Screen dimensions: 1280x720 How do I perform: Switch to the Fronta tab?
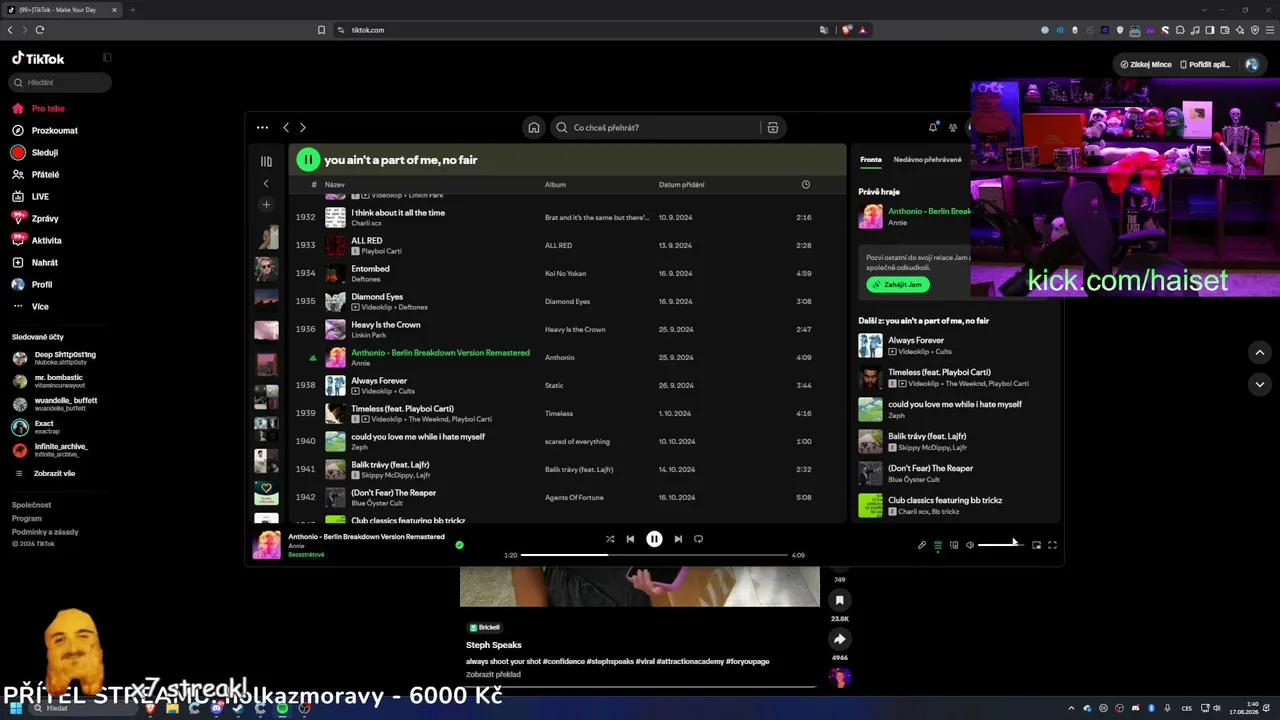[871, 159]
